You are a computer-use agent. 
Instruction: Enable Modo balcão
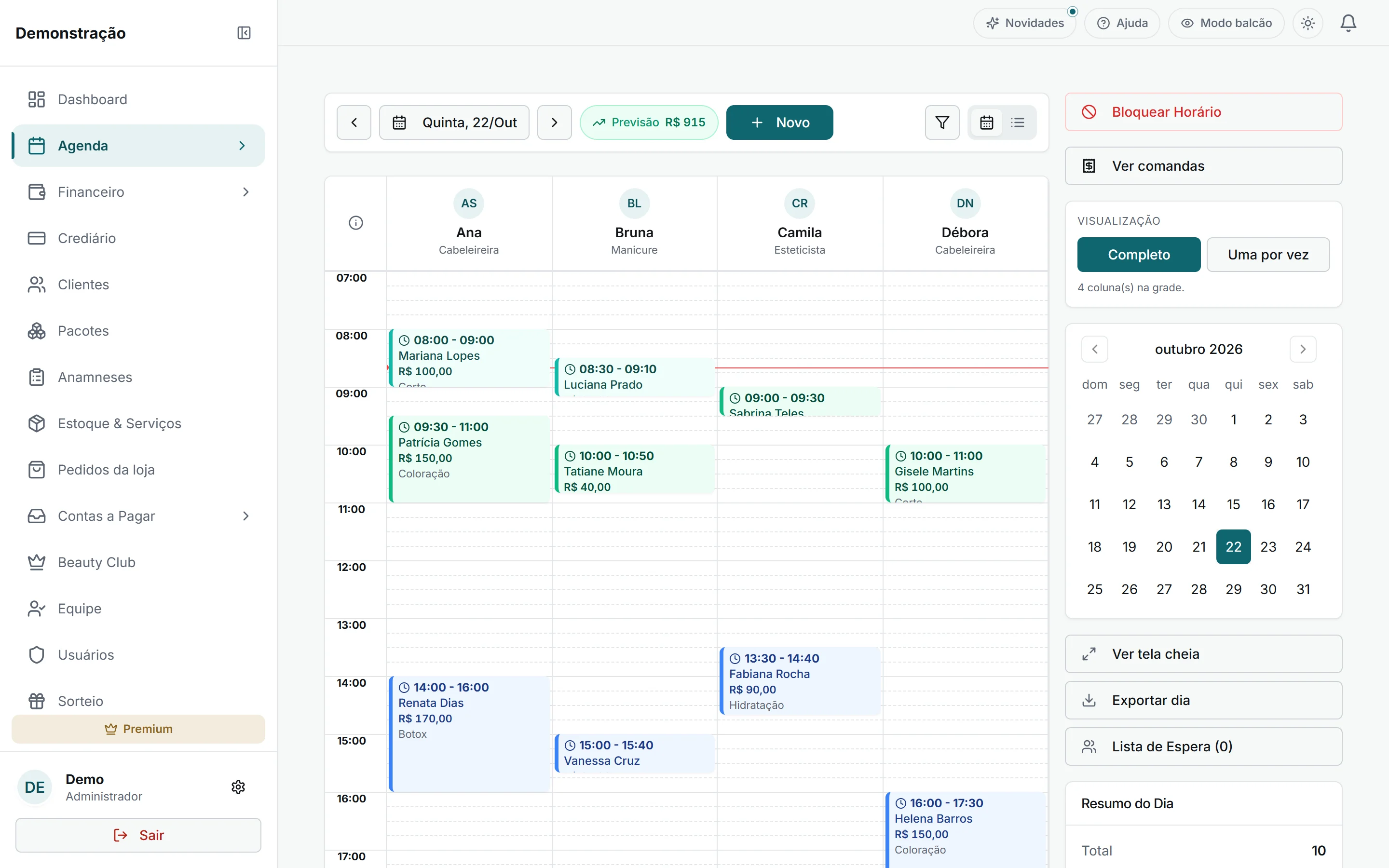pyautogui.click(x=1226, y=23)
